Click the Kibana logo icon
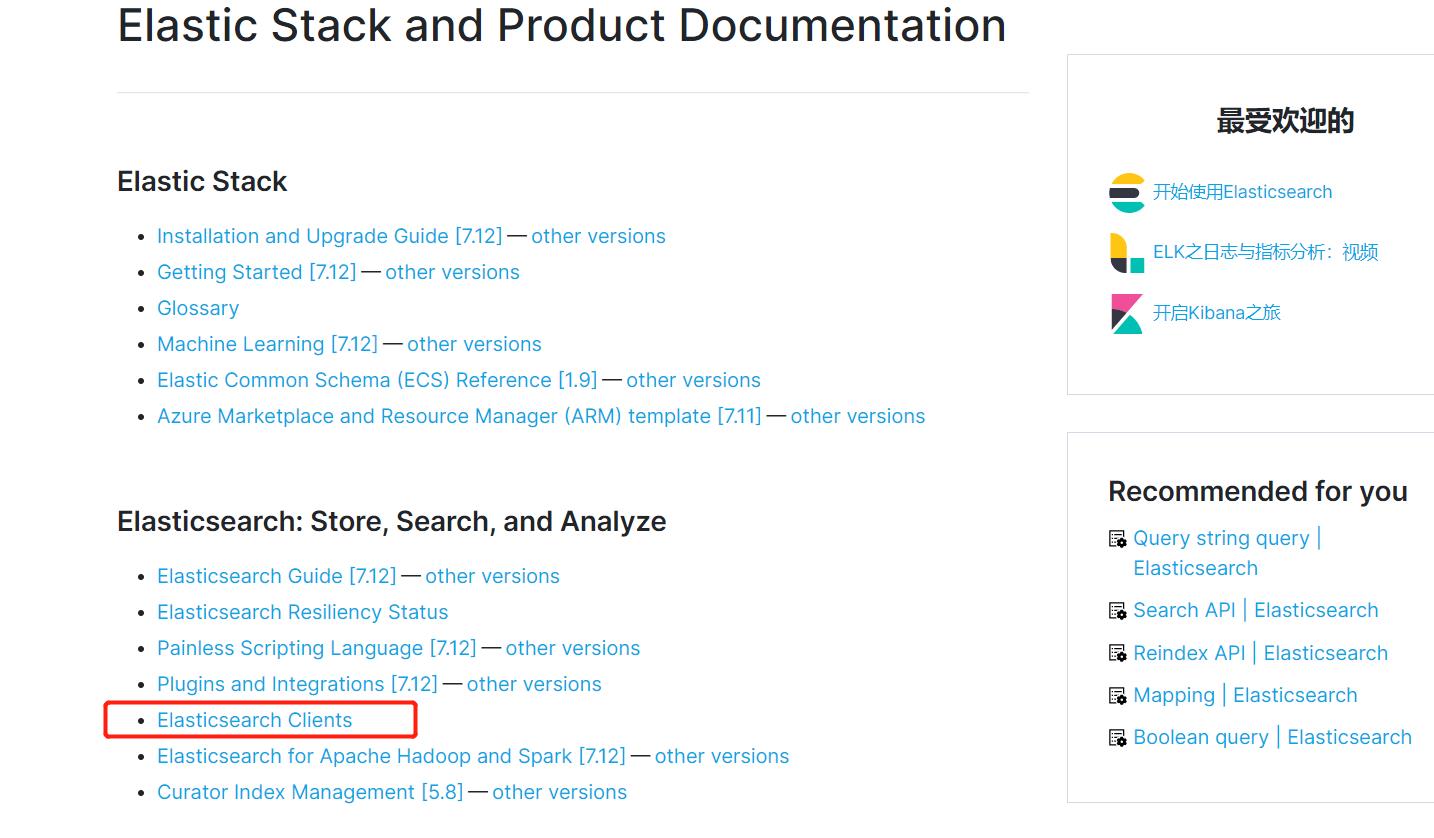1434x838 pixels. coord(1127,313)
